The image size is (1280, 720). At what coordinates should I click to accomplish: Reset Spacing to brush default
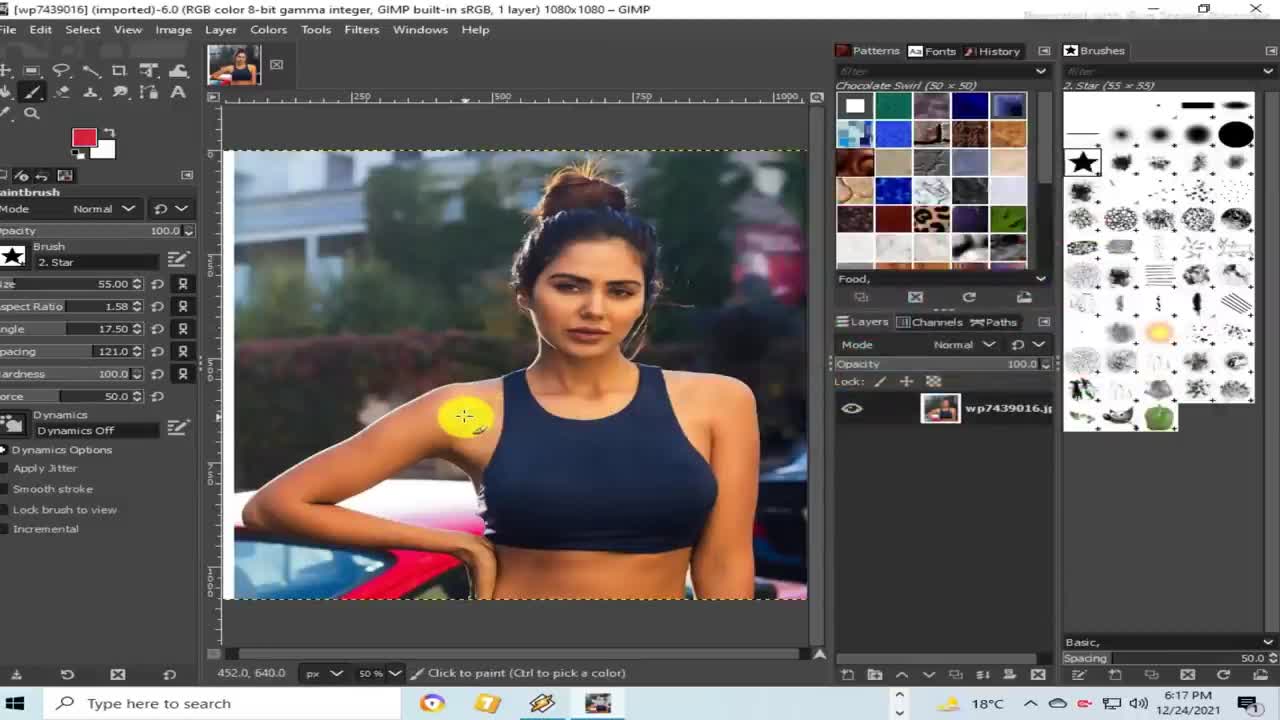click(158, 351)
